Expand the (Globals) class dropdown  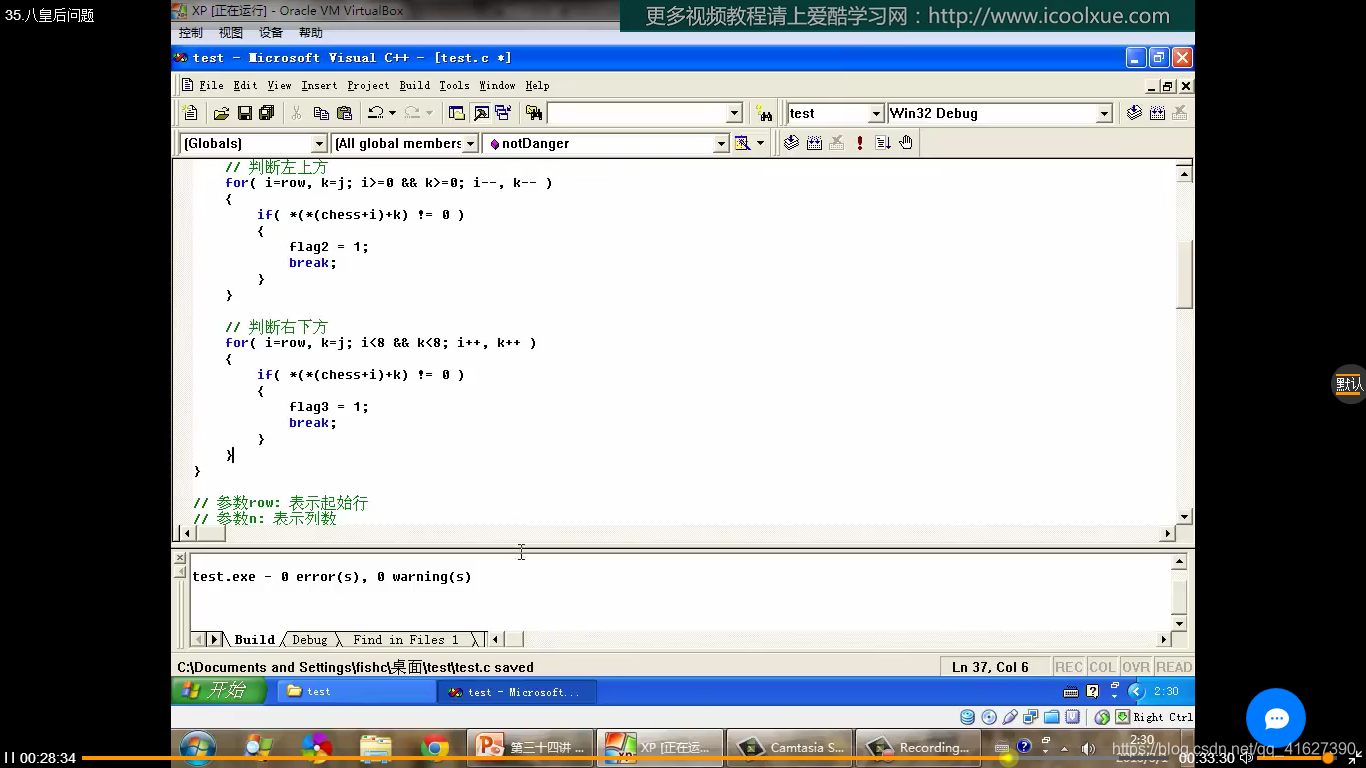319,143
